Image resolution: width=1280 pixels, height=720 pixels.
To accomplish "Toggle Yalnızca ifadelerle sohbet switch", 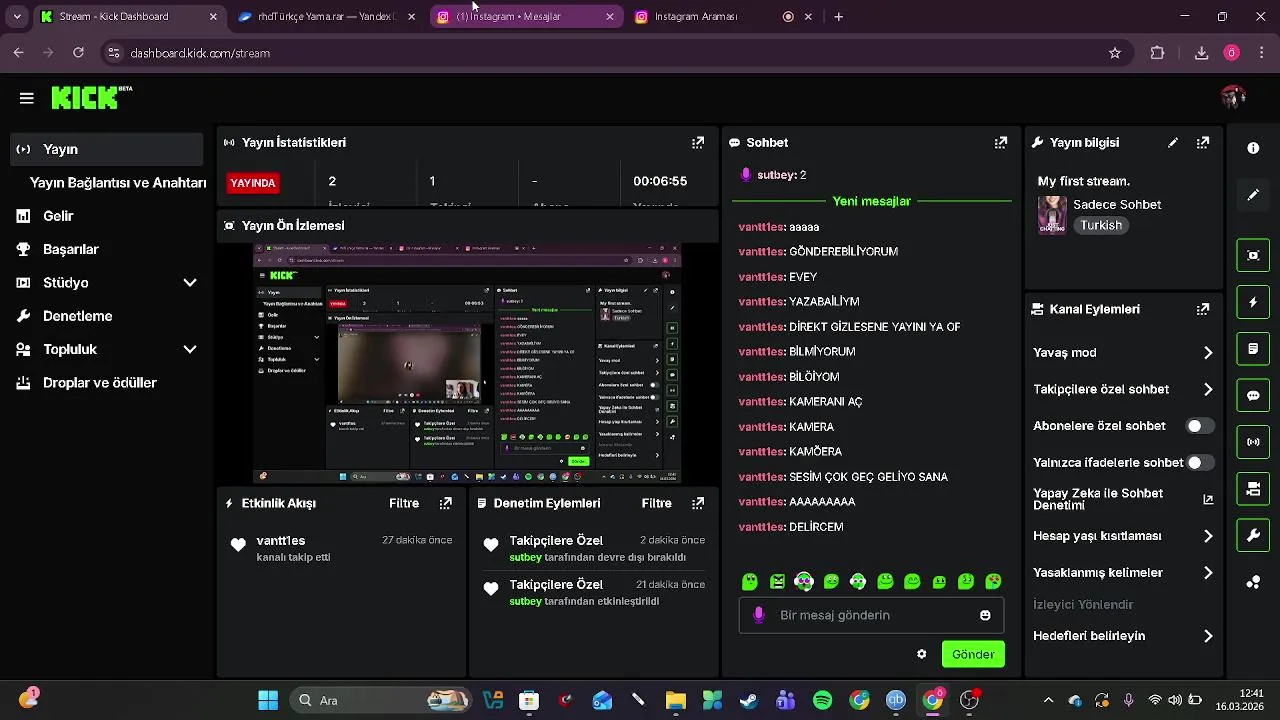I will click(x=1200, y=463).
